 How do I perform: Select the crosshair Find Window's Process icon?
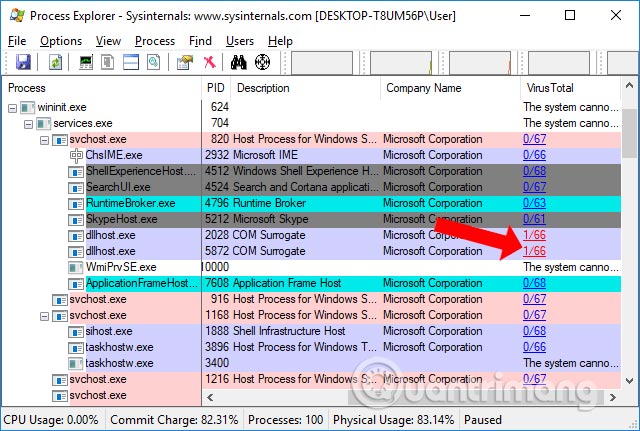(262, 62)
